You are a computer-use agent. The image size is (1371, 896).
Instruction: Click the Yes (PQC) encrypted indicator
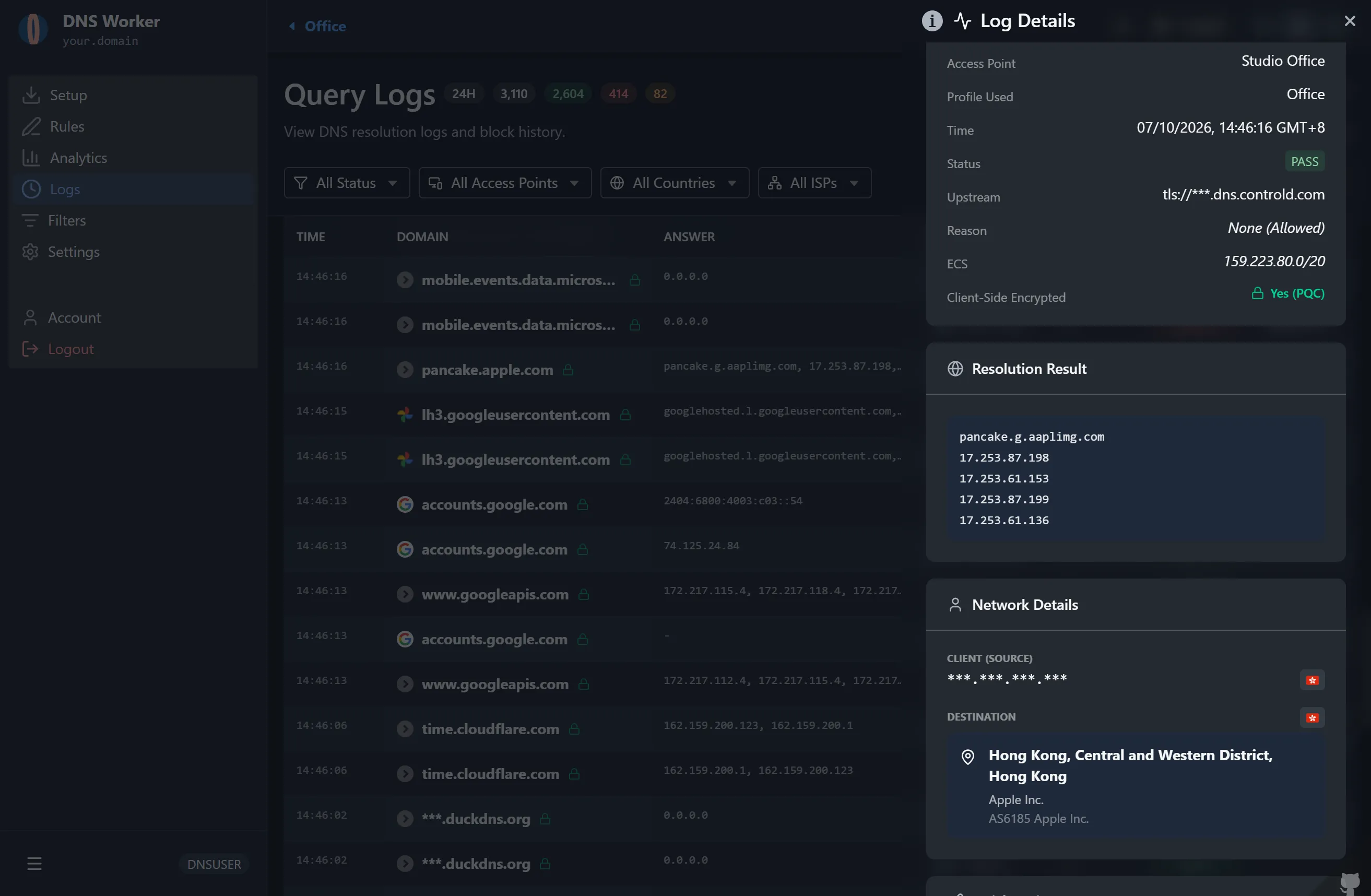coord(1288,293)
